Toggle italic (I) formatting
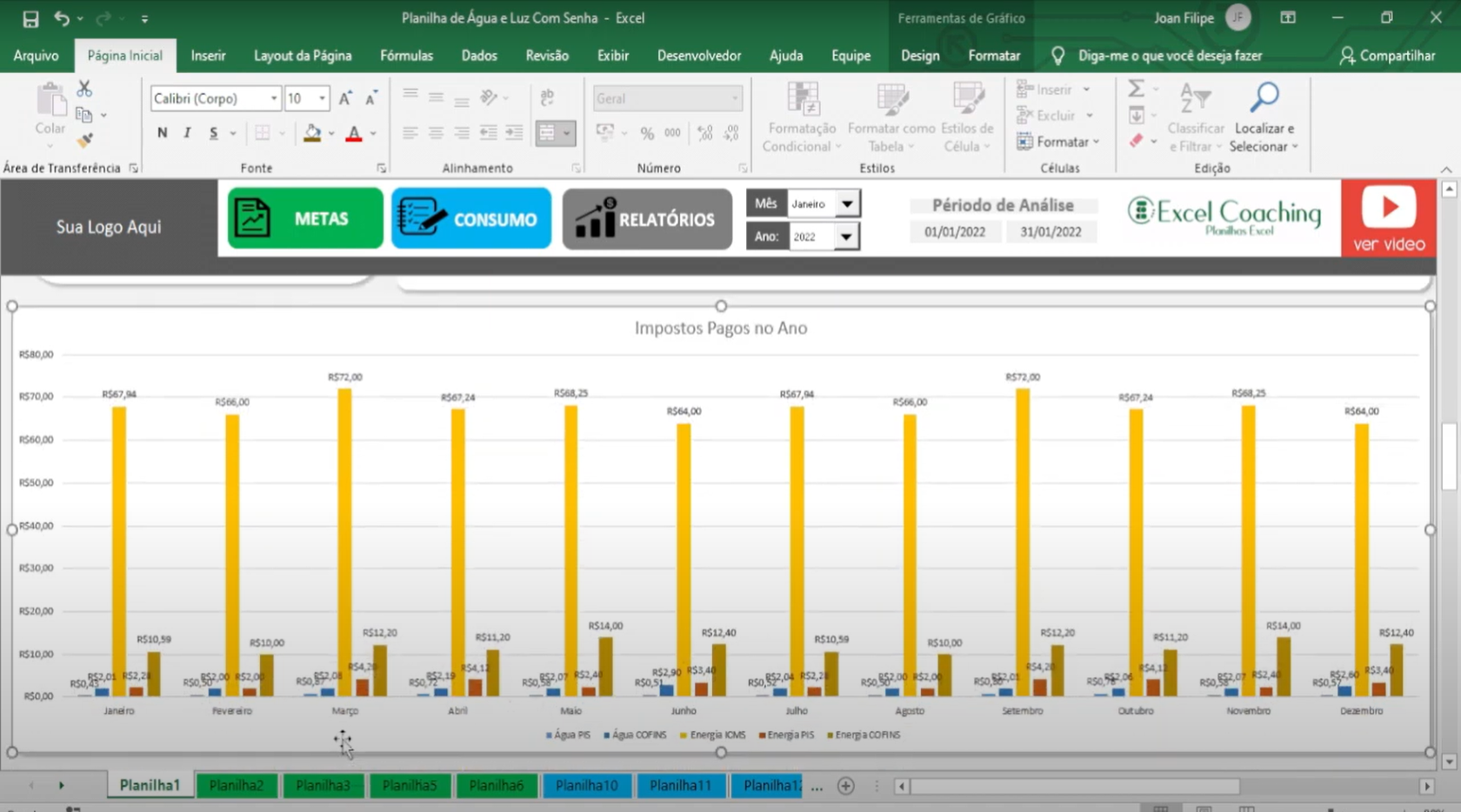The height and width of the screenshot is (812, 1461). (x=187, y=133)
